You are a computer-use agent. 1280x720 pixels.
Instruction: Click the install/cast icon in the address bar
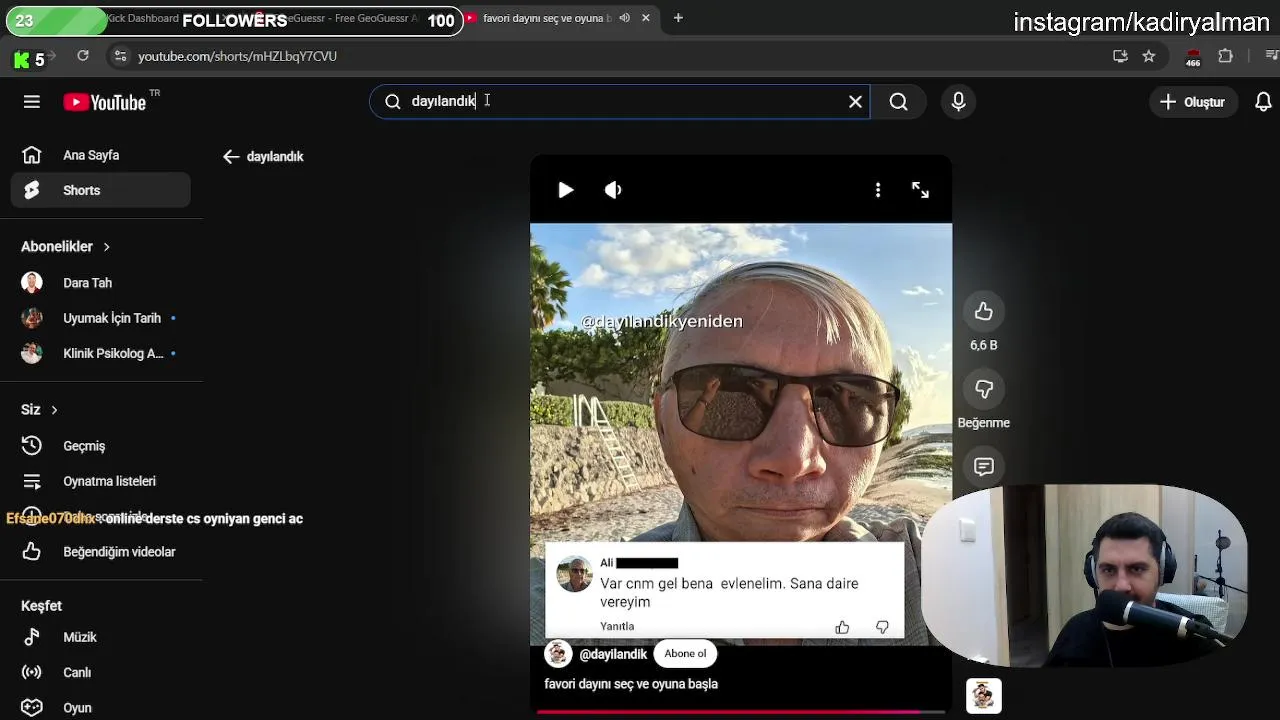pyautogui.click(x=1120, y=56)
